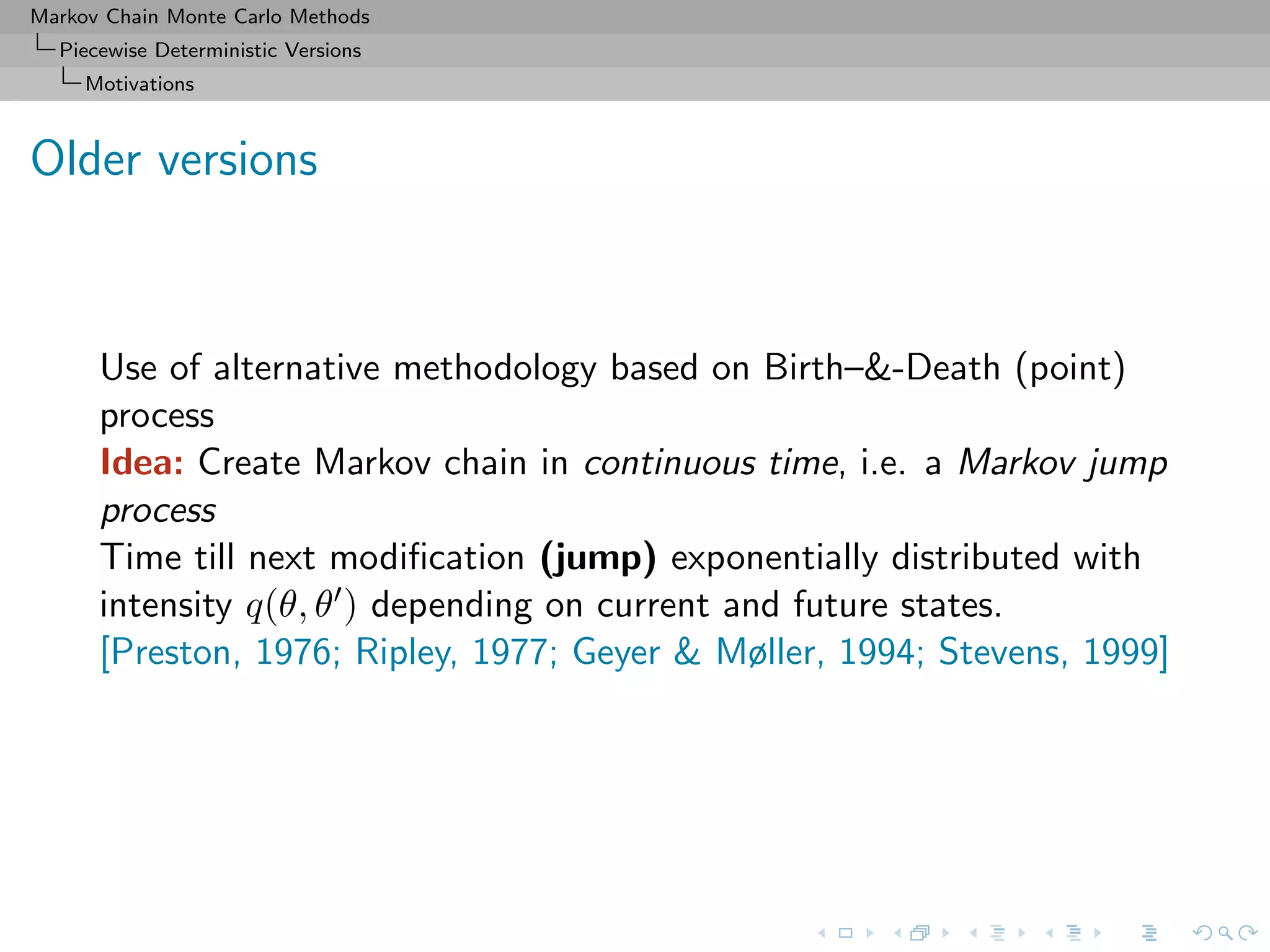Click the section navigation lines icon
The height and width of the screenshot is (952, 1270).
click(1073, 932)
